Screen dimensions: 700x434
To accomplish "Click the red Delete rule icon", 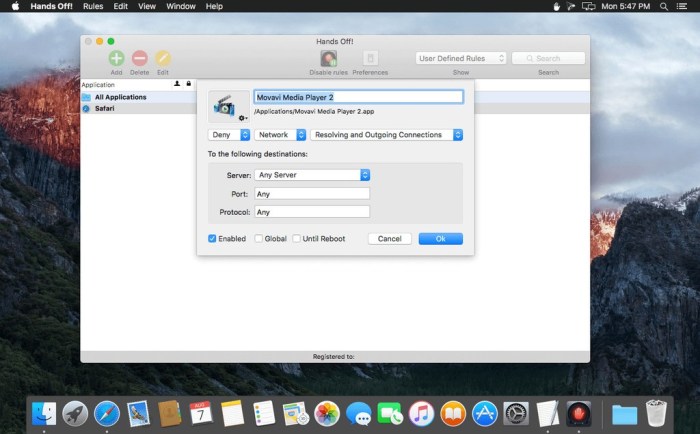I will click(x=140, y=59).
